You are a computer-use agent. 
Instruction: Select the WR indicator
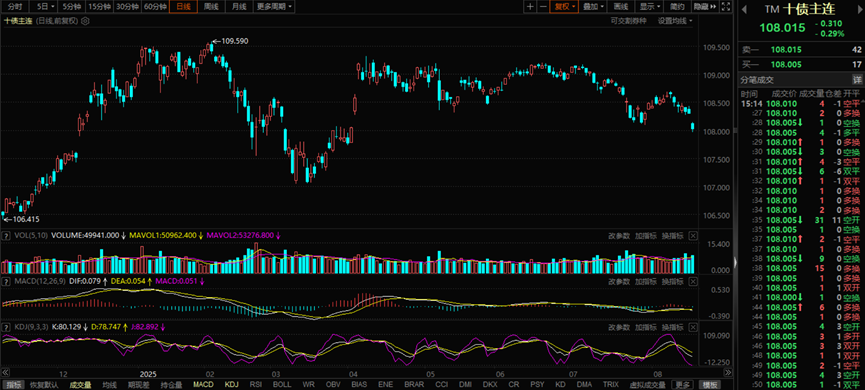[x=309, y=384]
